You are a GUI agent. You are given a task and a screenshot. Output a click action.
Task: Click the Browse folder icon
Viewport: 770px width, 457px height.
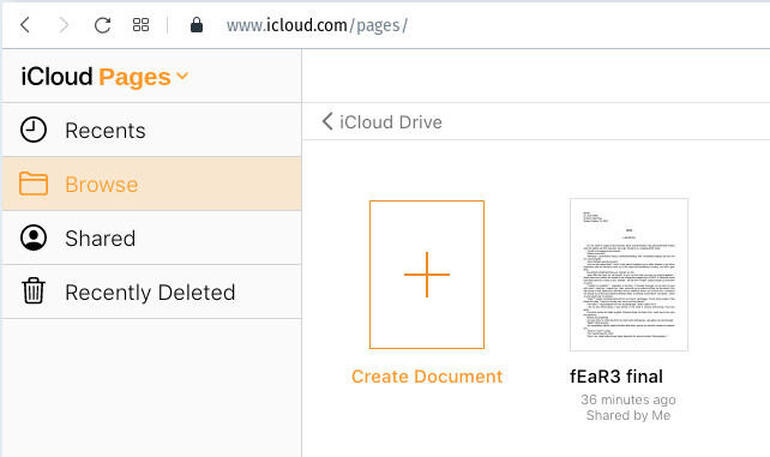pyautogui.click(x=33, y=184)
